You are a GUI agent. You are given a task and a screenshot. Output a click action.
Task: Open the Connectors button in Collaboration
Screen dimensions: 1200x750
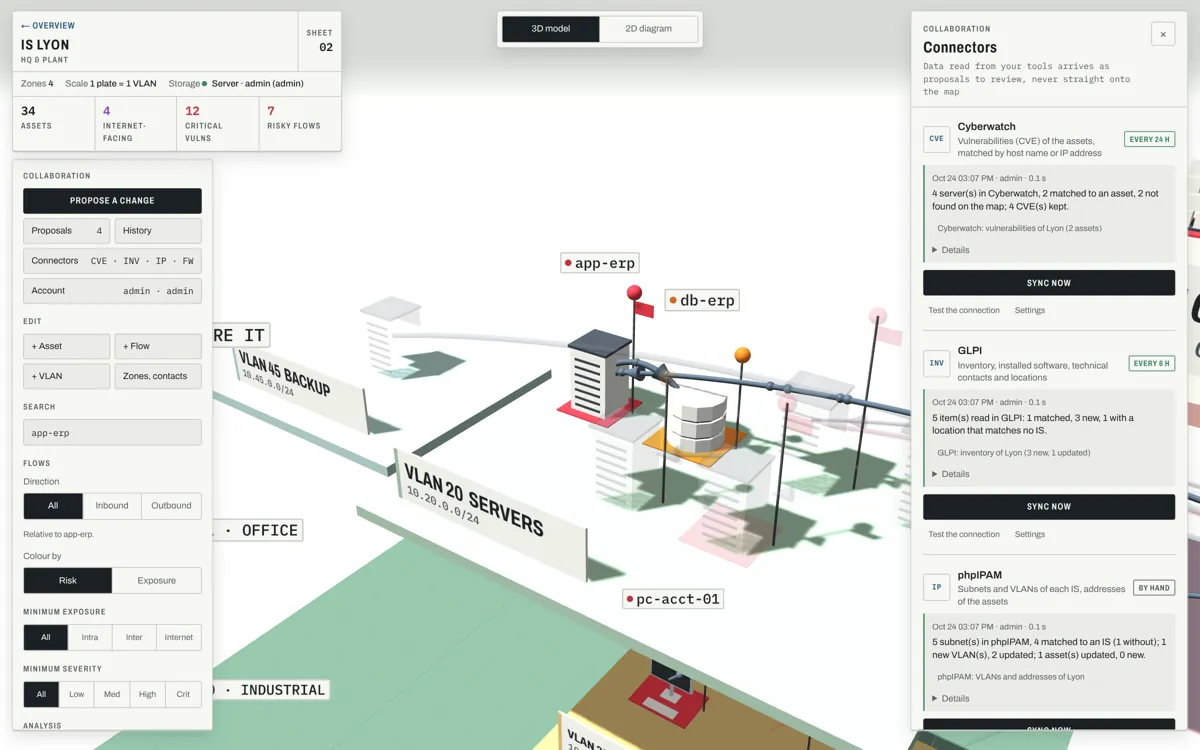[x=112, y=261]
